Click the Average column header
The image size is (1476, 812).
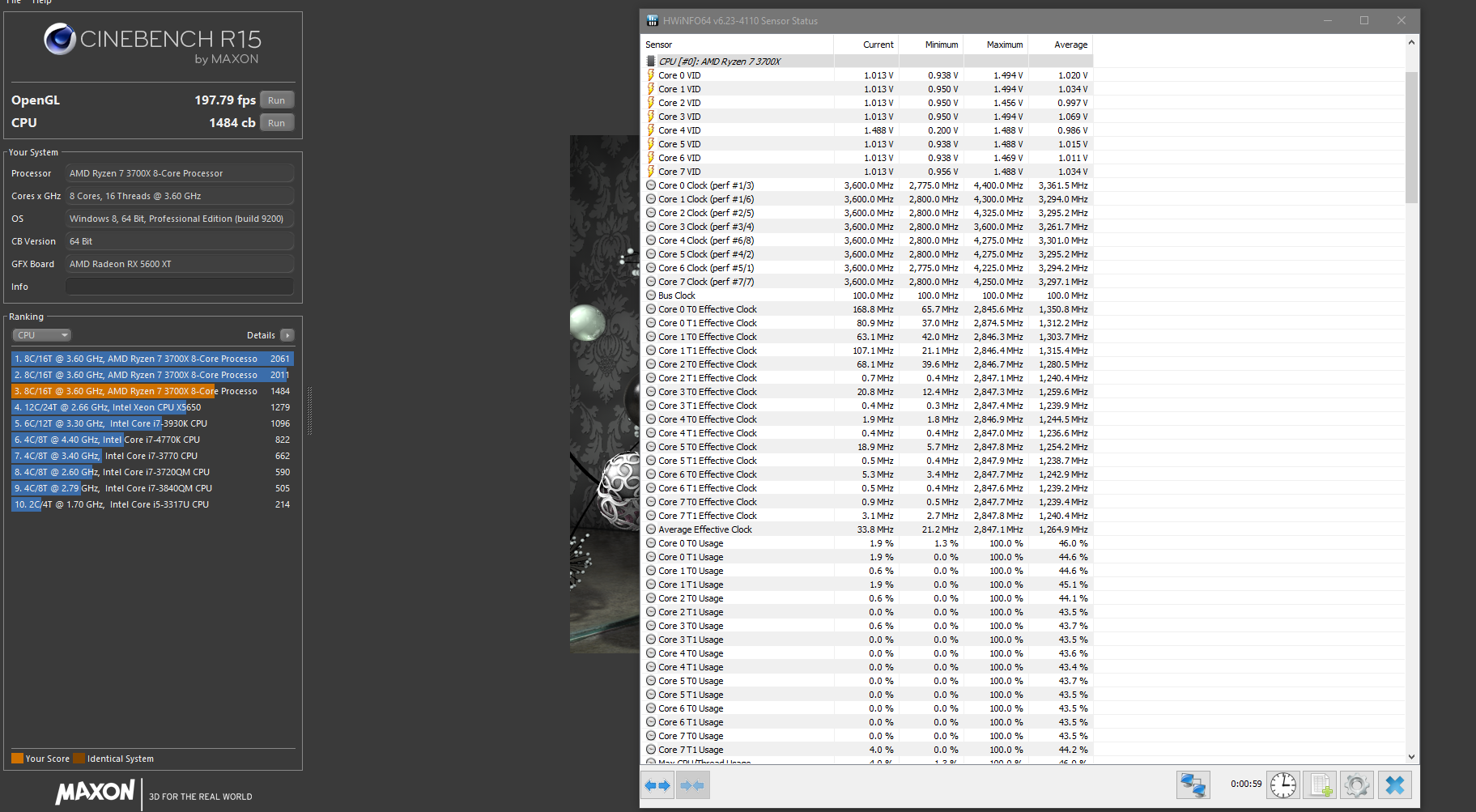(x=1061, y=45)
